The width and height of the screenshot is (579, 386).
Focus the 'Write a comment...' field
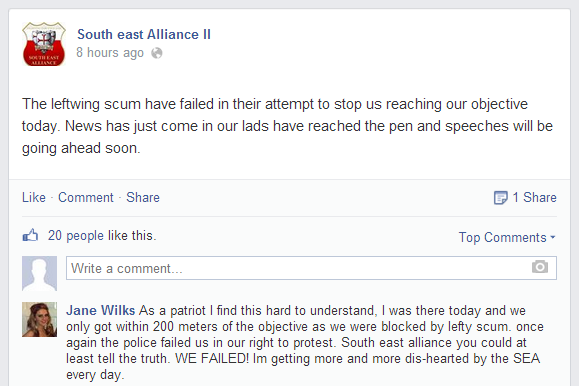(311, 268)
